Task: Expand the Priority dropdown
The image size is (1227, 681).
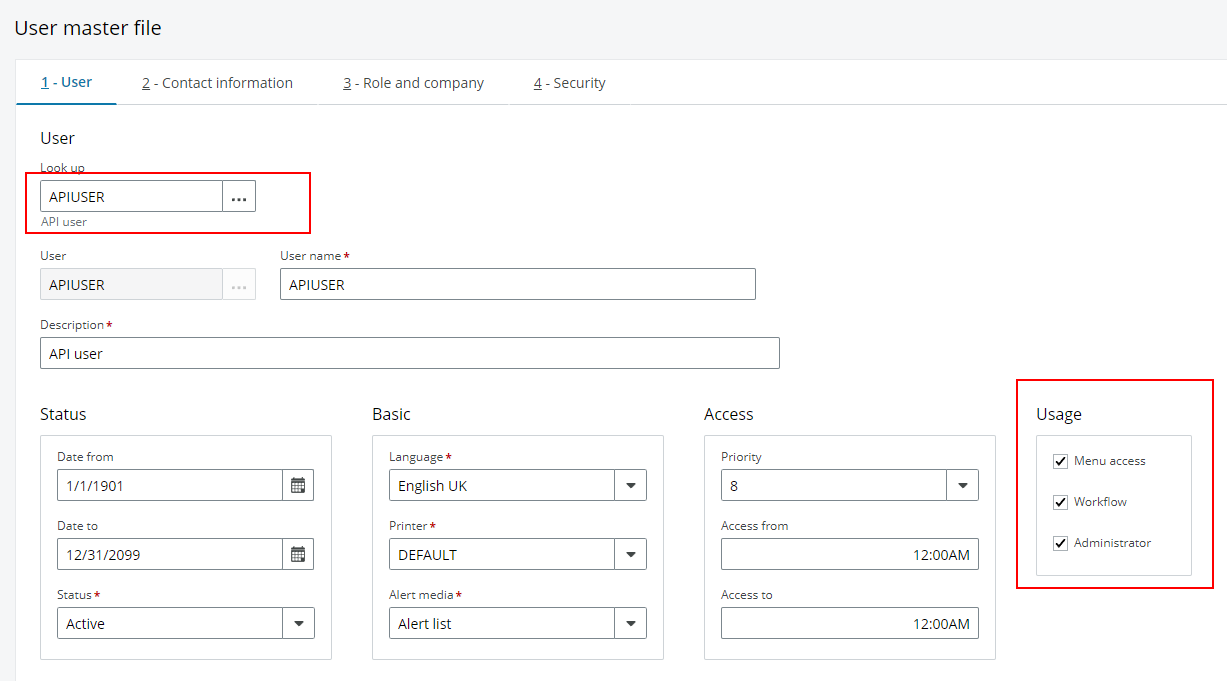Action: tap(962, 486)
